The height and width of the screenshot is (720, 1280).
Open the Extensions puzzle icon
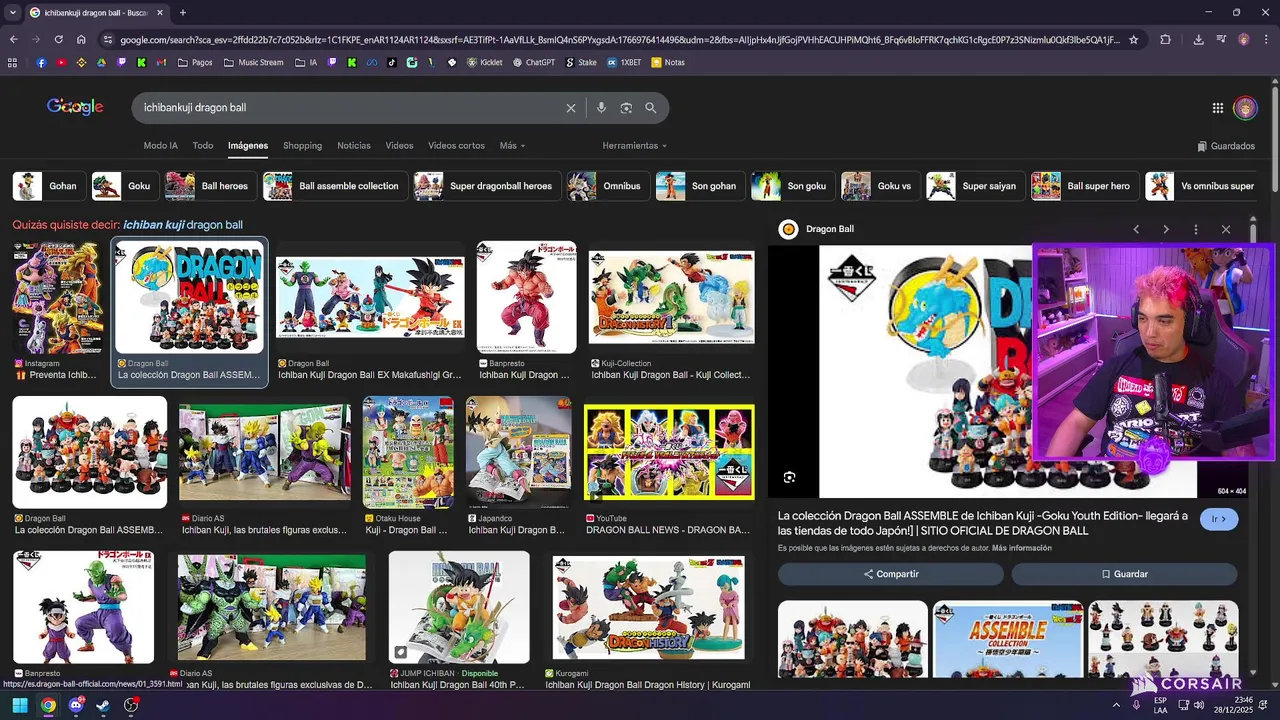[1165, 40]
